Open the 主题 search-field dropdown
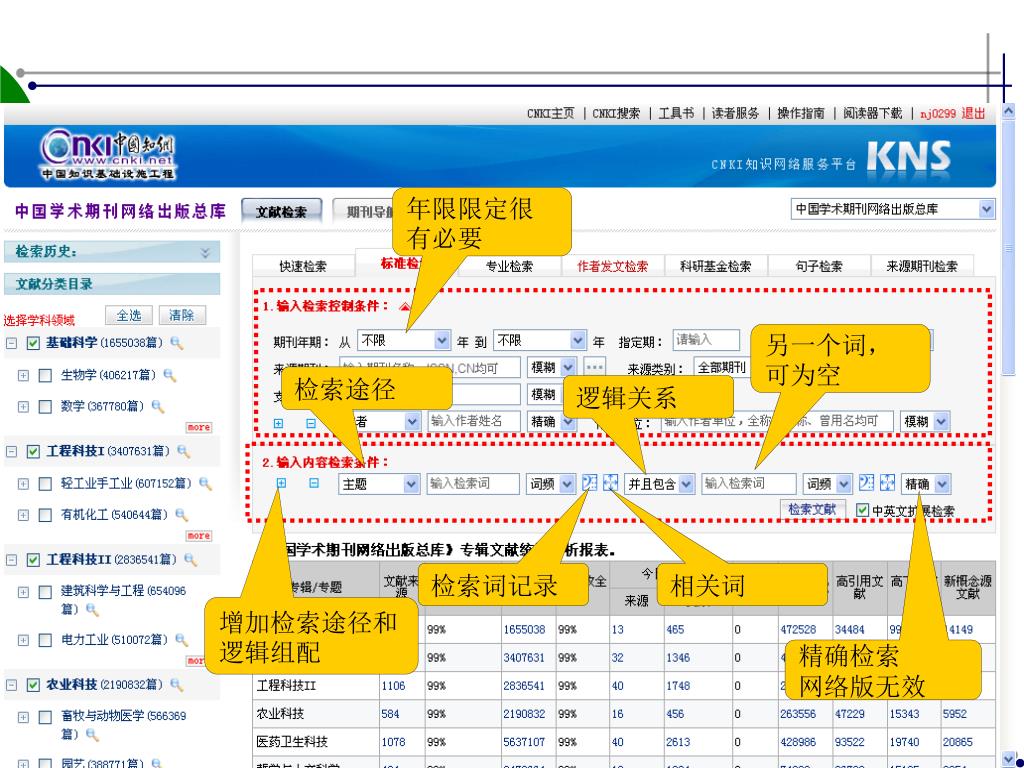 pyautogui.click(x=379, y=484)
